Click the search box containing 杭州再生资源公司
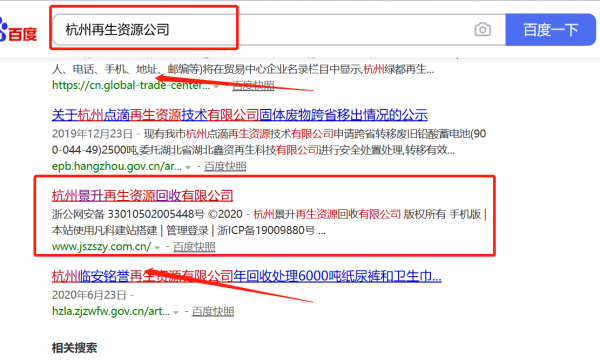Image resolution: width=600 pixels, height=364 pixels. 279,30
